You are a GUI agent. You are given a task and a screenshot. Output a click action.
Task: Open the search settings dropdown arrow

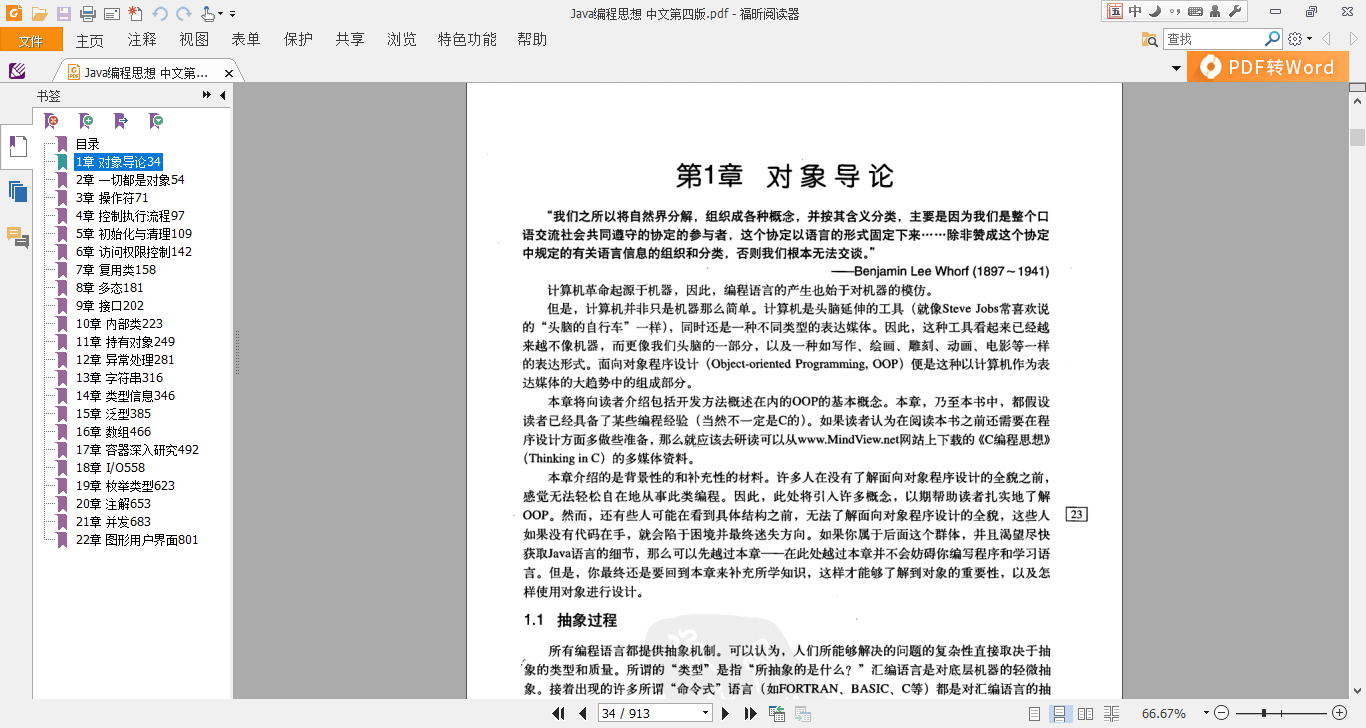(1309, 39)
